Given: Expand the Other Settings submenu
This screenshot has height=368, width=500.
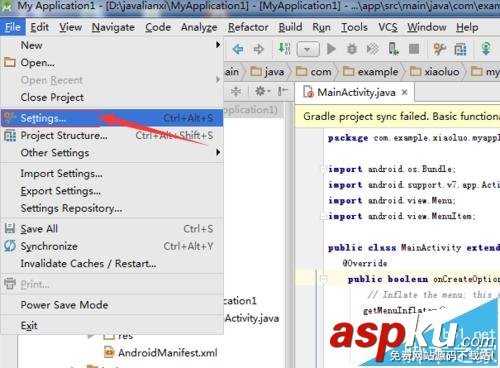Looking at the screenshot, I should (112, 153).
